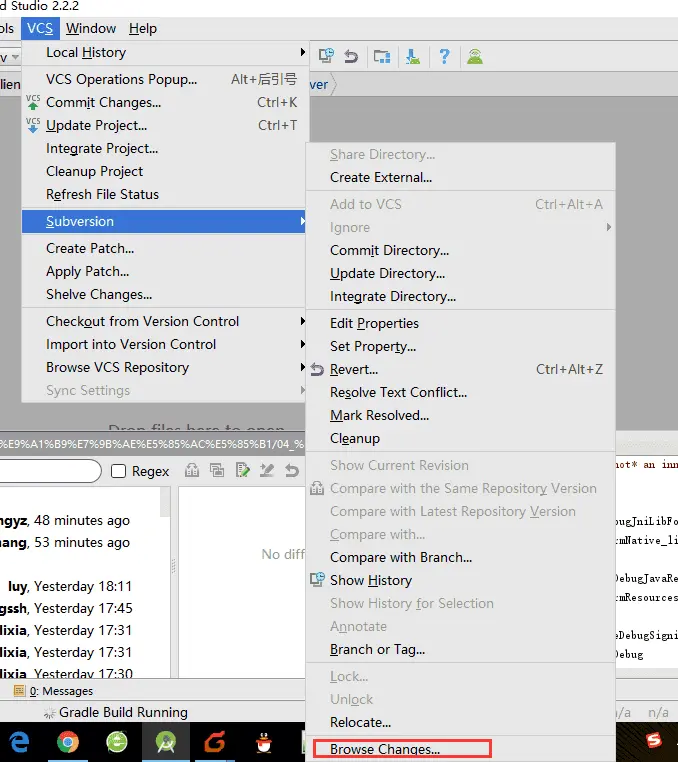Open Microsoft Edge from the taskbar
This screenshot has width=678, height=762.
click(x=19, y=742)
